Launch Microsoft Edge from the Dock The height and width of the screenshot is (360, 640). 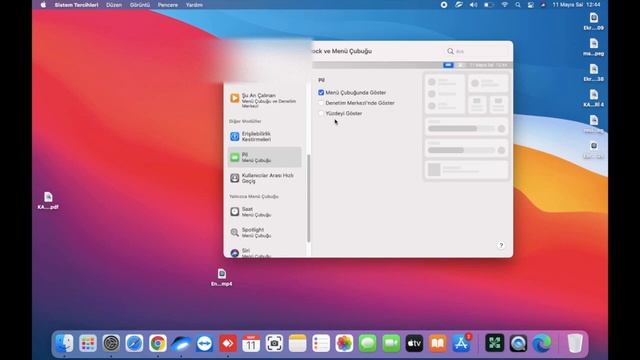pos(541,343)
